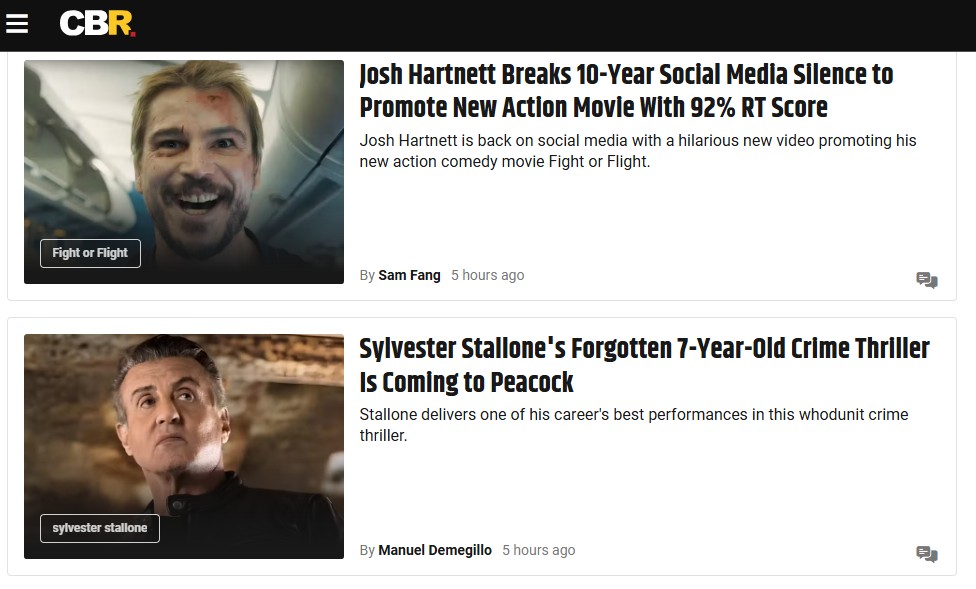This screenshot has width=976, height=589.
Task: Click the Josh Hartnett article summary text
Action: pos(637,151)
